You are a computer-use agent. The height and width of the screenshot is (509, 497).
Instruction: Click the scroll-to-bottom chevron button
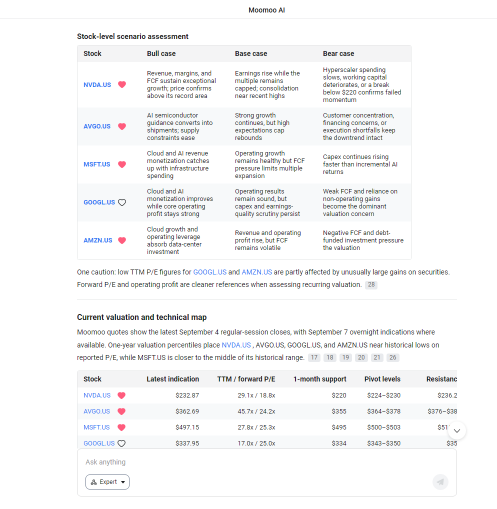pos(457,431)
